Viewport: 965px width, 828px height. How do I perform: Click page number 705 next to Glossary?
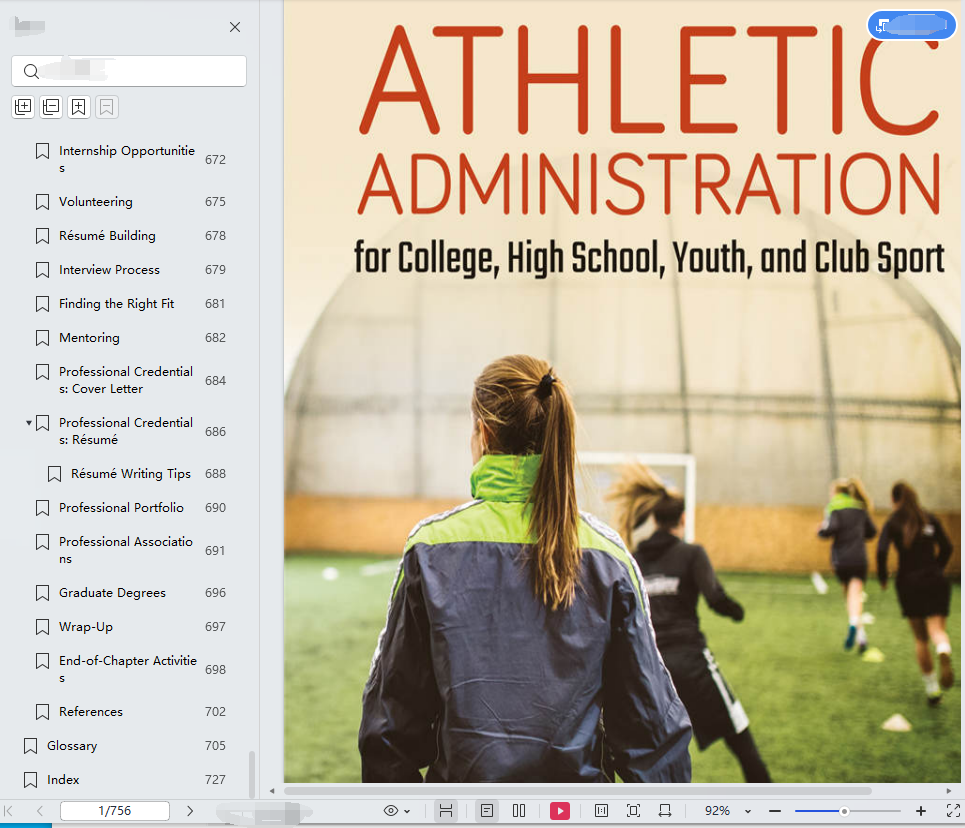click(215, 746)
